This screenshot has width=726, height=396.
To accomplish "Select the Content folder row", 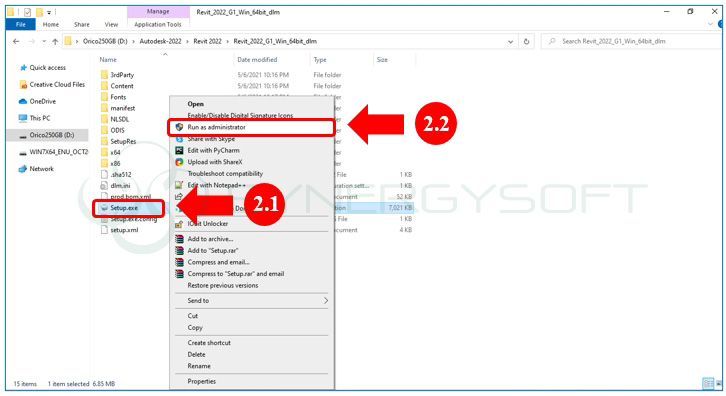I will coord(122,86).
